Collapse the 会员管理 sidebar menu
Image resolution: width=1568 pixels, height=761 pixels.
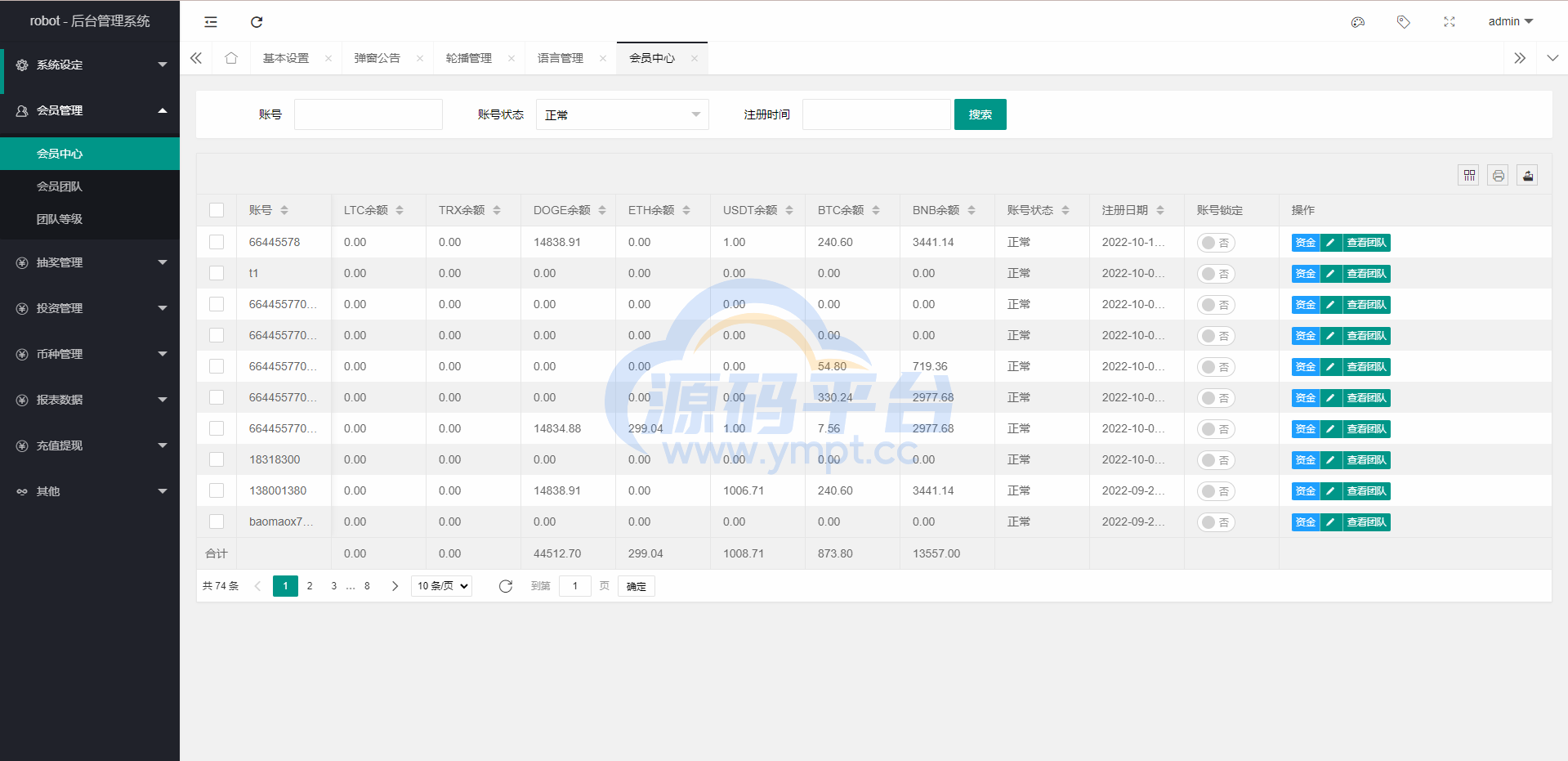[x=90, y=110]
